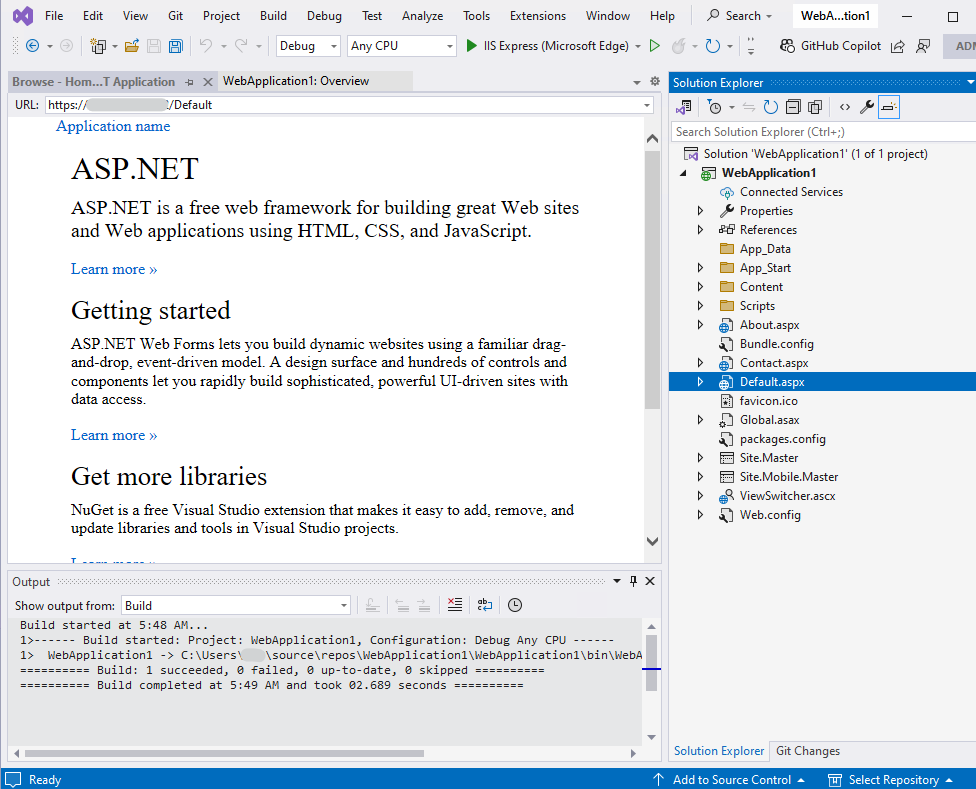Click Select Repository in status bar
This screenshot has height=789, width=976.
click(x=890, y=780)
